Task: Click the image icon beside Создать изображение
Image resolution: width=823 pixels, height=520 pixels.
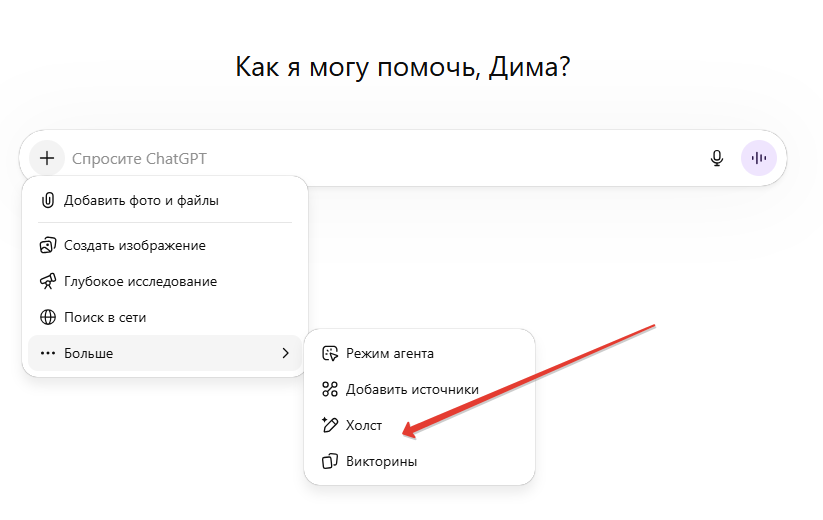Action: coord(48,245)
